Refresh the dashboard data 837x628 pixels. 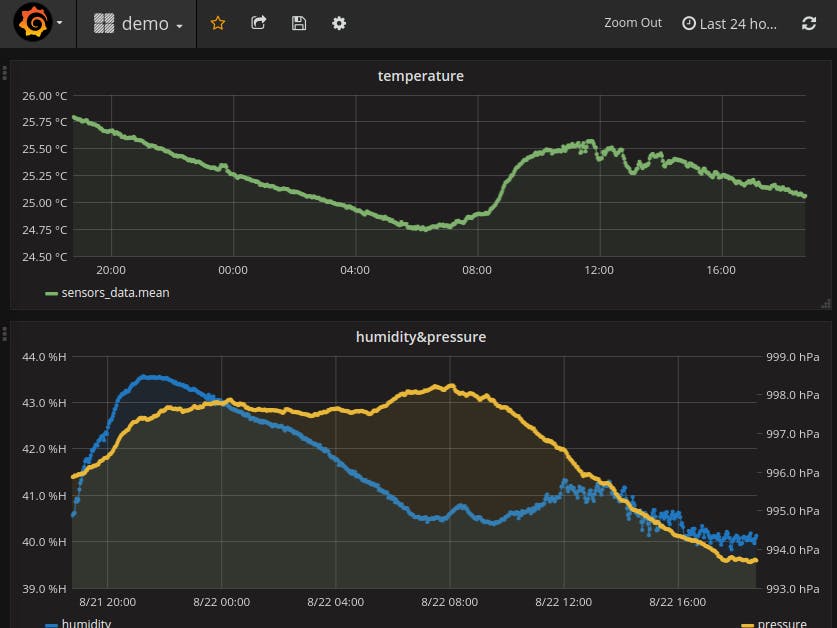[x=809, y=22]
